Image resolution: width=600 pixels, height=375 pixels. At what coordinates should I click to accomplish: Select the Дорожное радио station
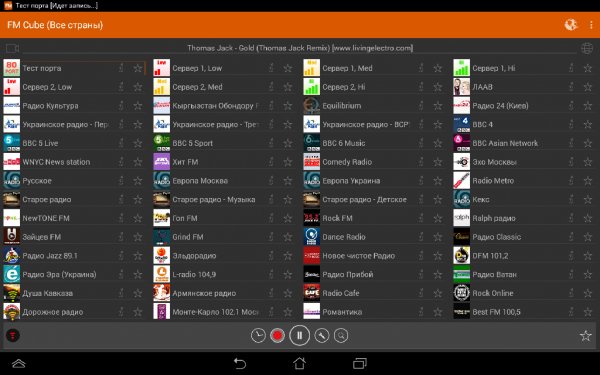(52, 312)
